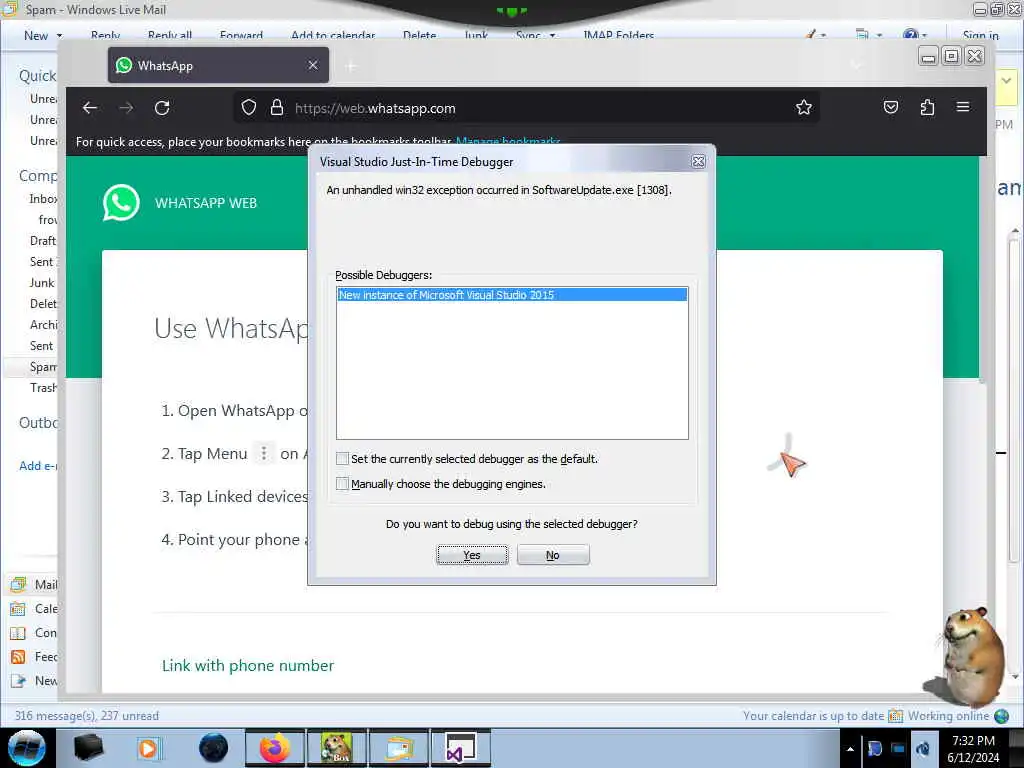The height and width of the screenshot is (768, 1024).
Task: Click Firefox forward arrow button
Action: [x=126, y=108]
